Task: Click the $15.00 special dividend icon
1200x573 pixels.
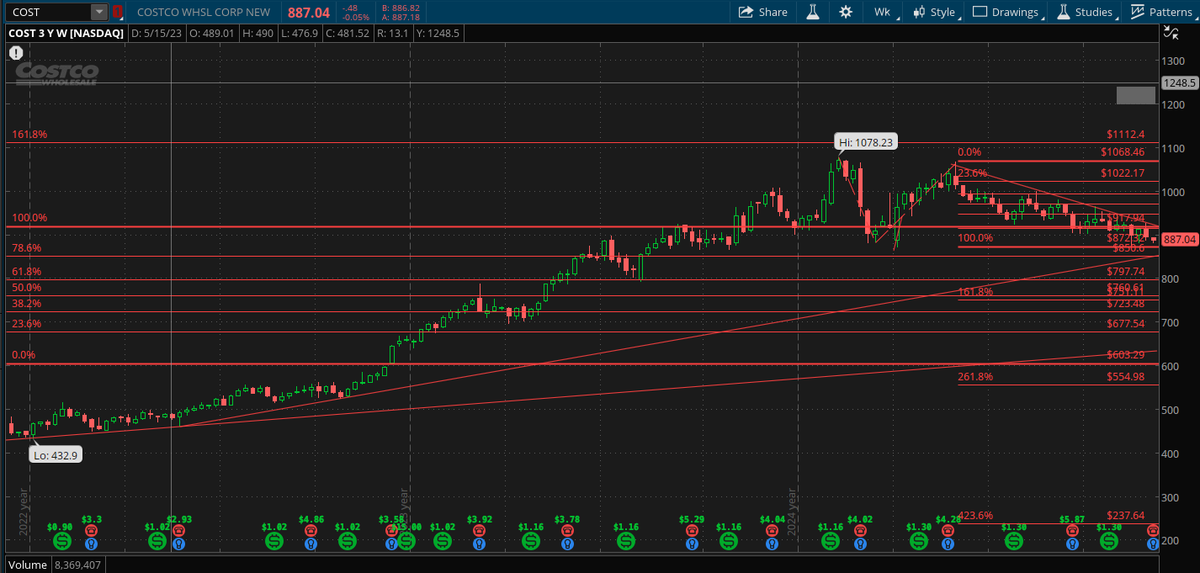Action: pos(406,540)
